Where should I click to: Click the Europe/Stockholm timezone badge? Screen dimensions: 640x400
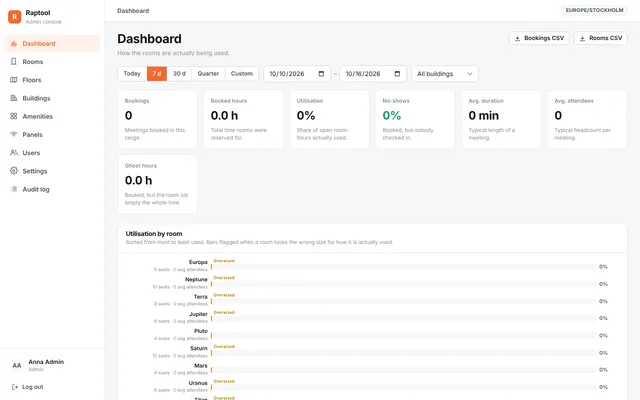[x=594, y=10]
